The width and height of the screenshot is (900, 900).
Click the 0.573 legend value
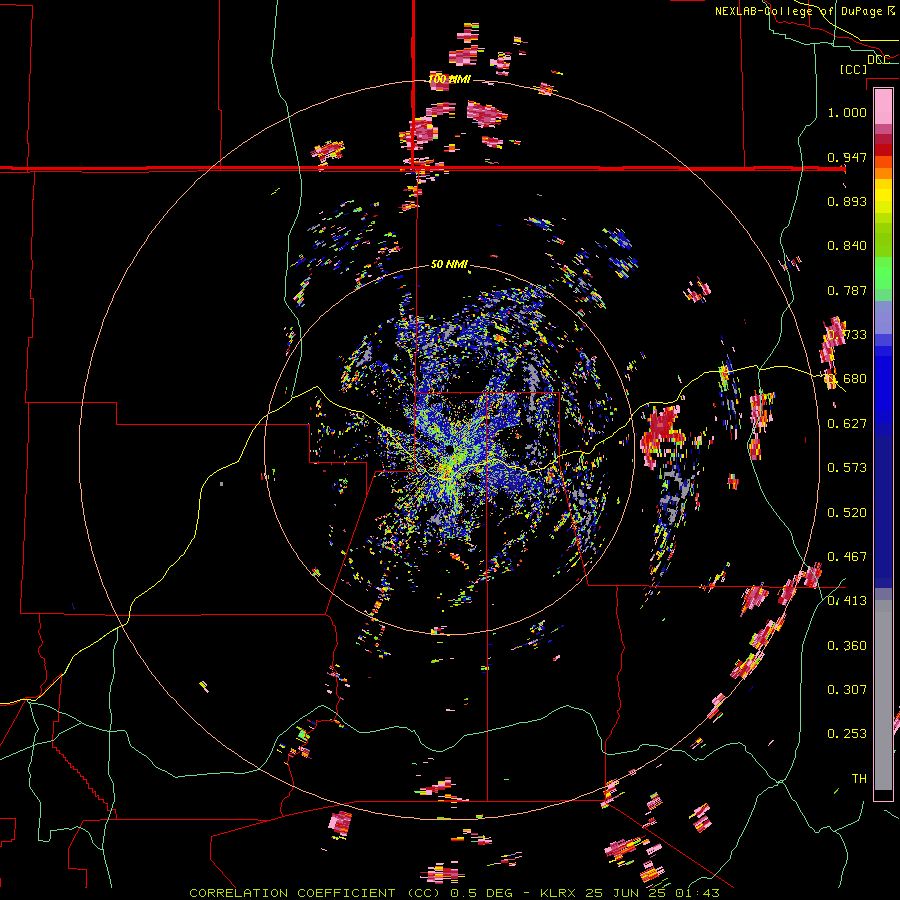tap(847, 468)
